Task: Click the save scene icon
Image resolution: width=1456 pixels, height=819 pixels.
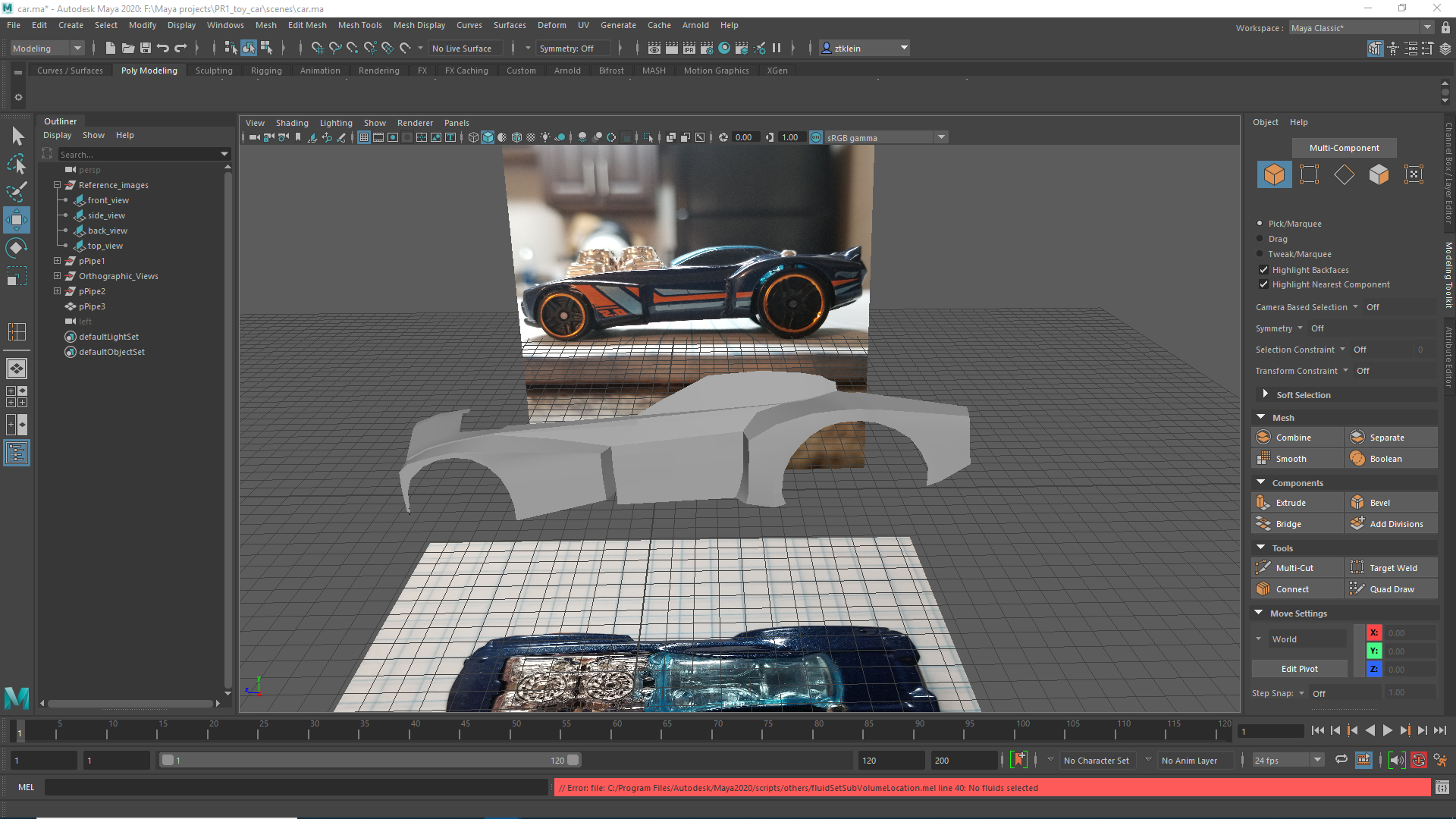Action: 146,48
